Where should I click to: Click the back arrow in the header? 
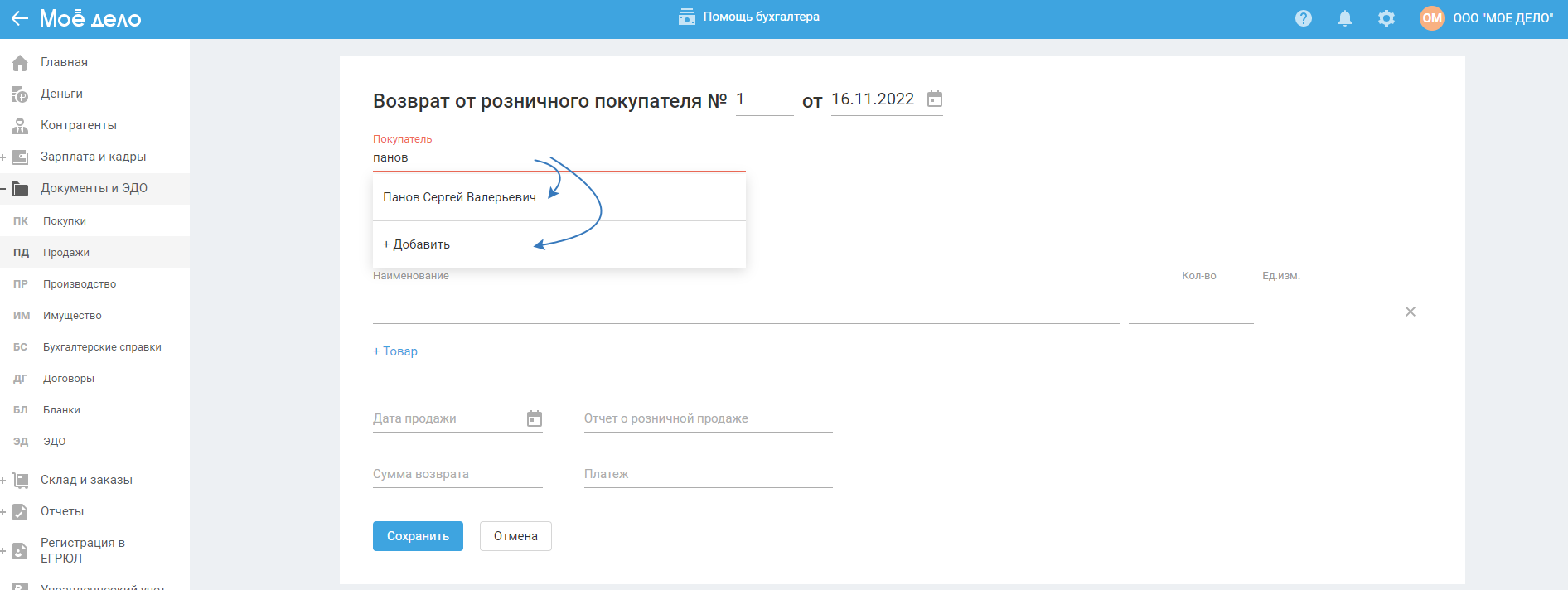click(x=19, y=18)
